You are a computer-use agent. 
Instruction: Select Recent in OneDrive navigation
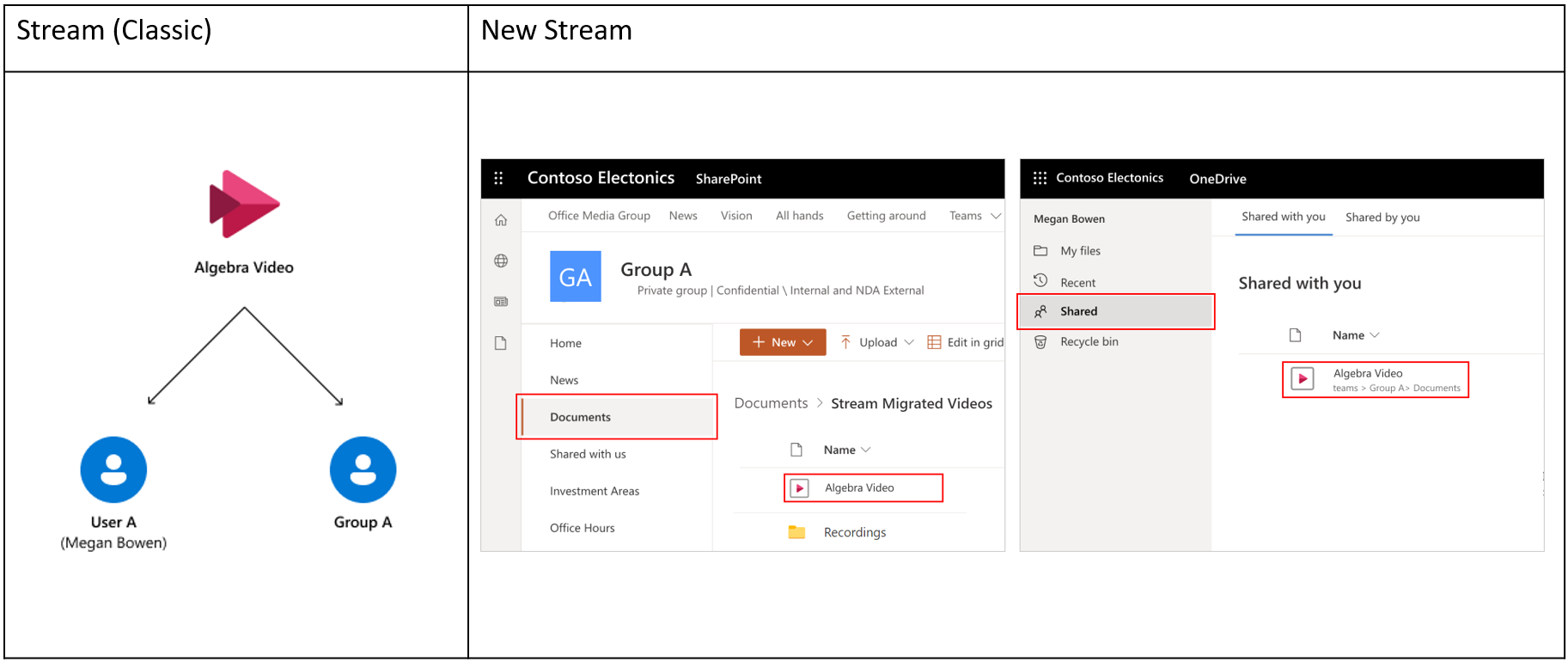(x=1077, y=283)
